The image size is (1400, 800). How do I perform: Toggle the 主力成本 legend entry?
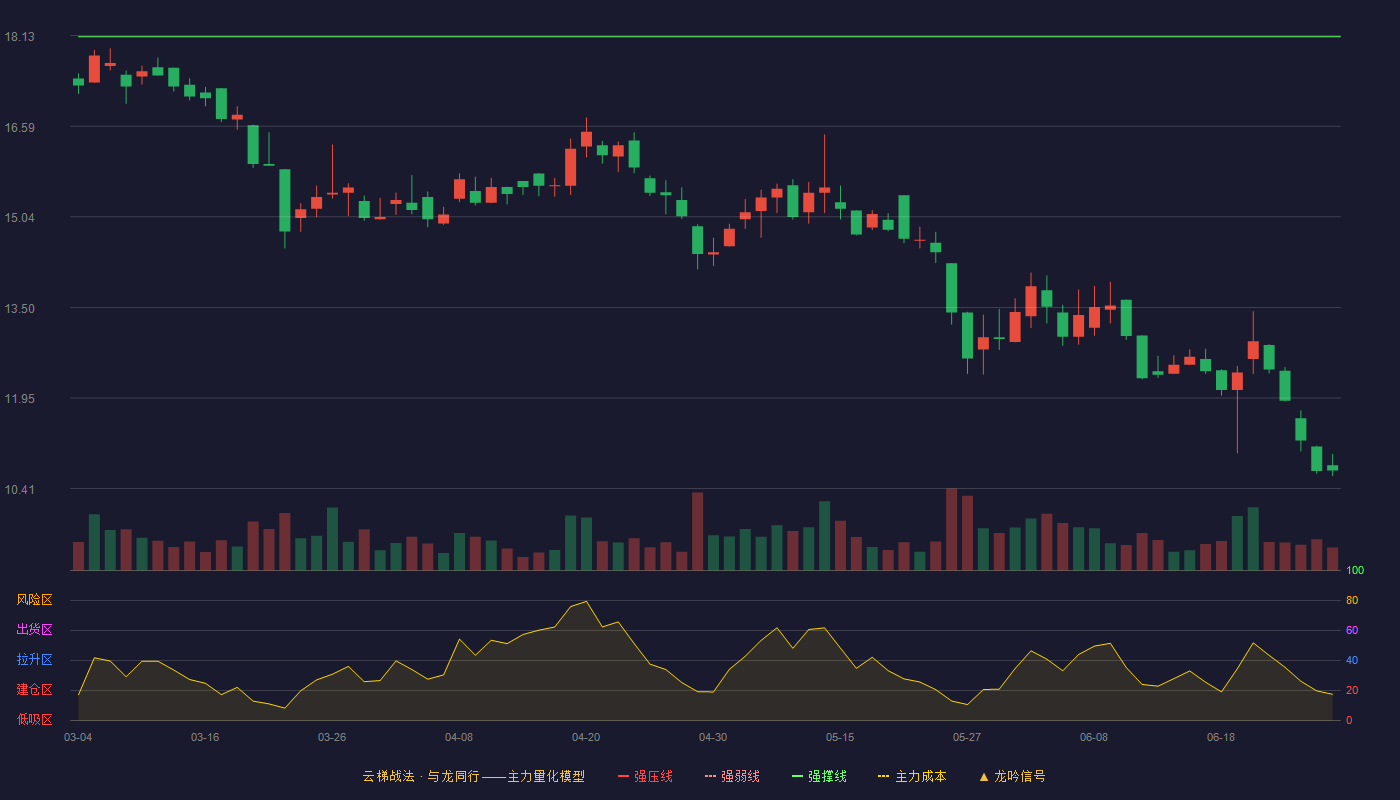912,776
